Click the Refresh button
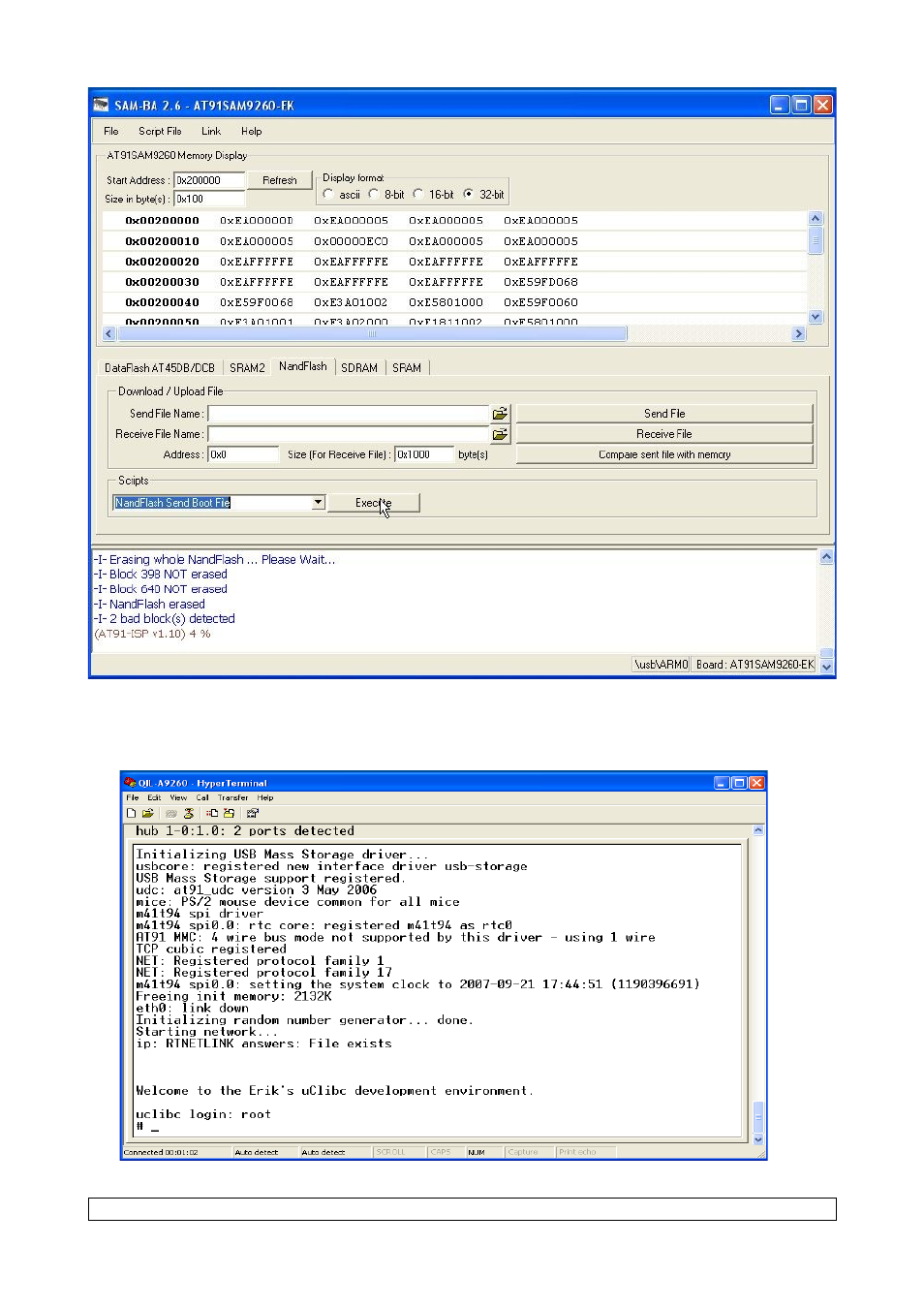This screenshot has height=1308, width=924. (280, 180)
